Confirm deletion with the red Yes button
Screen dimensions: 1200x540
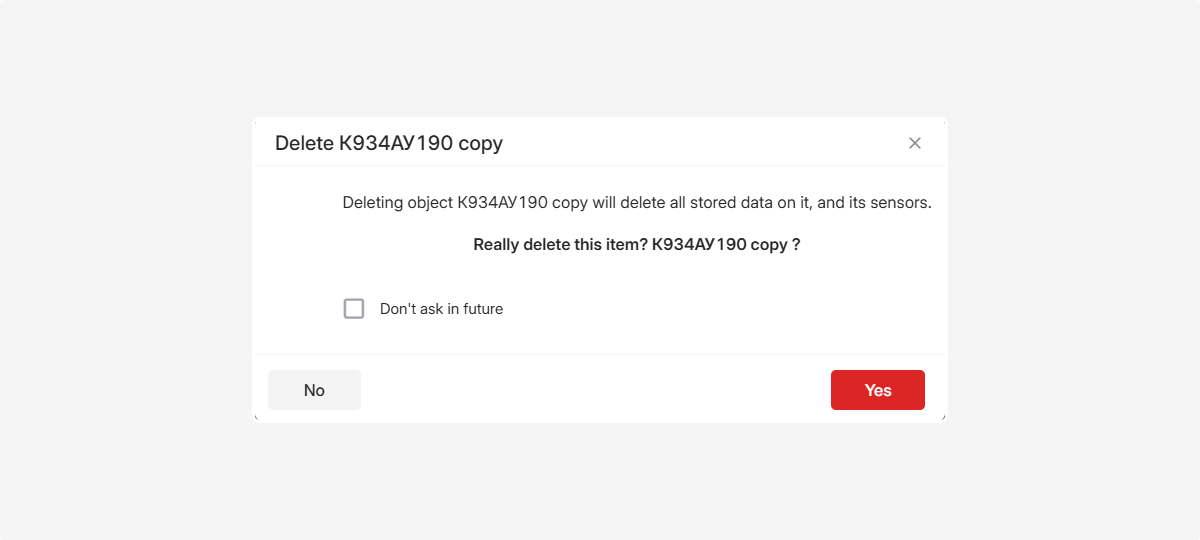pyautogui.click(x=877, y=390)
